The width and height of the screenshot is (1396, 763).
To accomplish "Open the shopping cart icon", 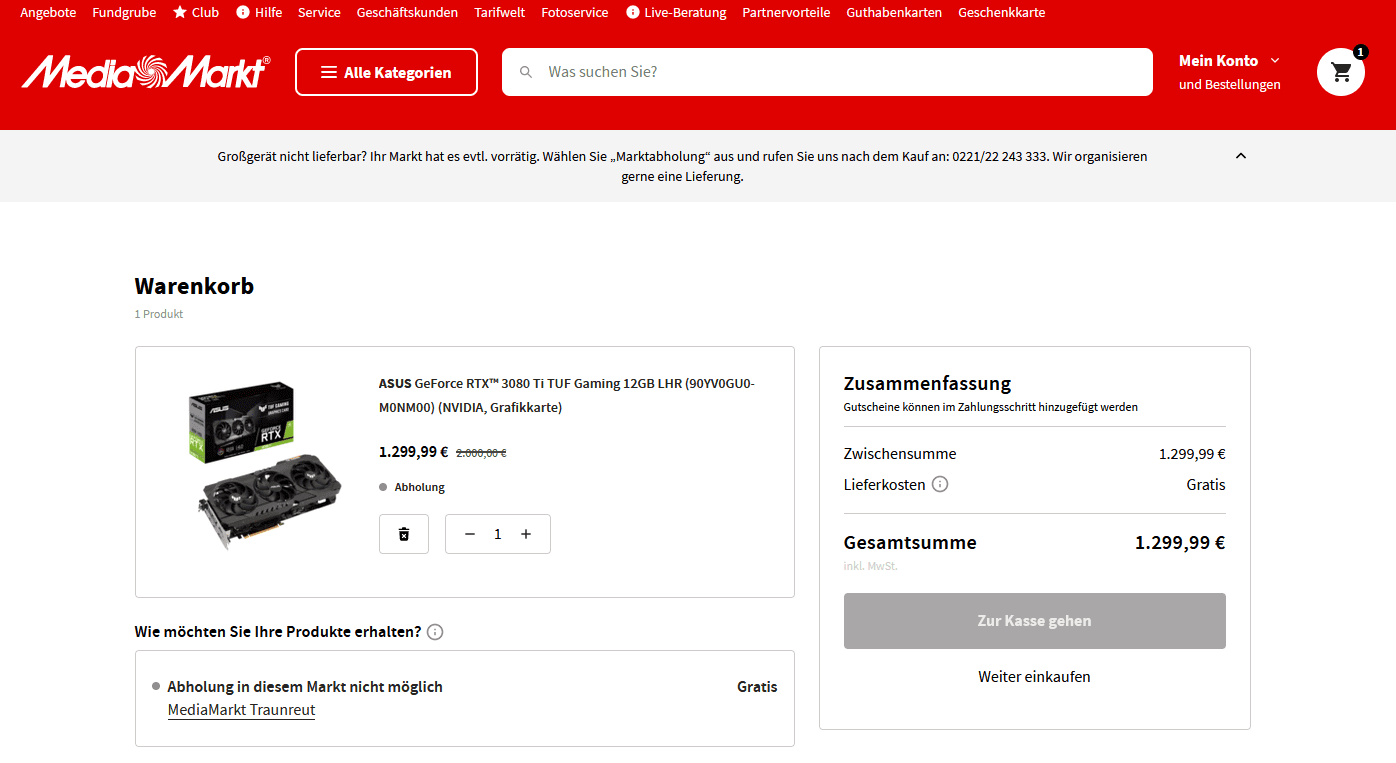I will [x=1341, y=72].
